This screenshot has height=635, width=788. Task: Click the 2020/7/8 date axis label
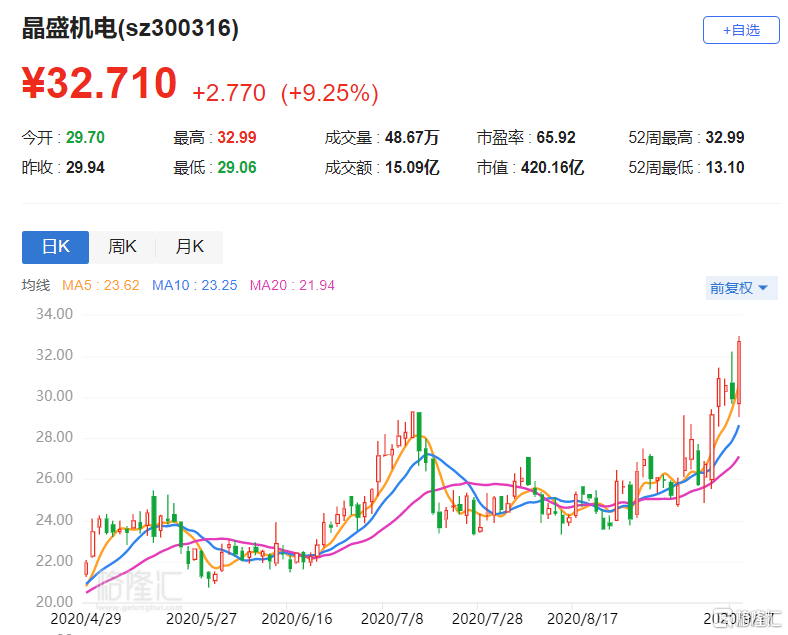click(x=392, y=619)
